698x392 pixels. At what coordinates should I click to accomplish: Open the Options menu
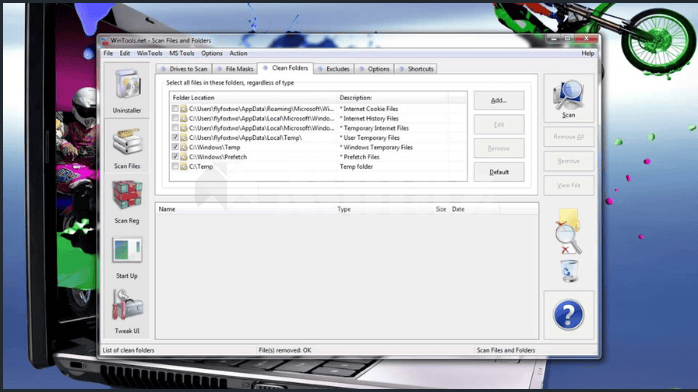211,53
